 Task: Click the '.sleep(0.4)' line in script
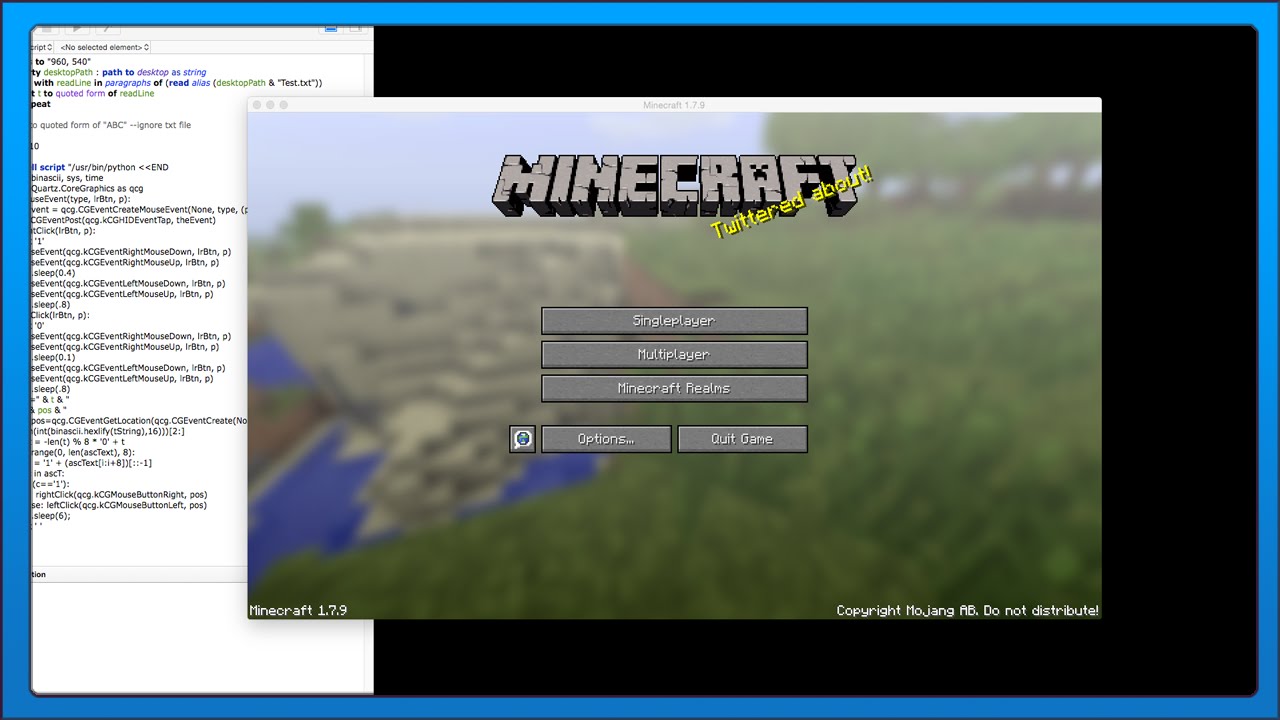54,273
